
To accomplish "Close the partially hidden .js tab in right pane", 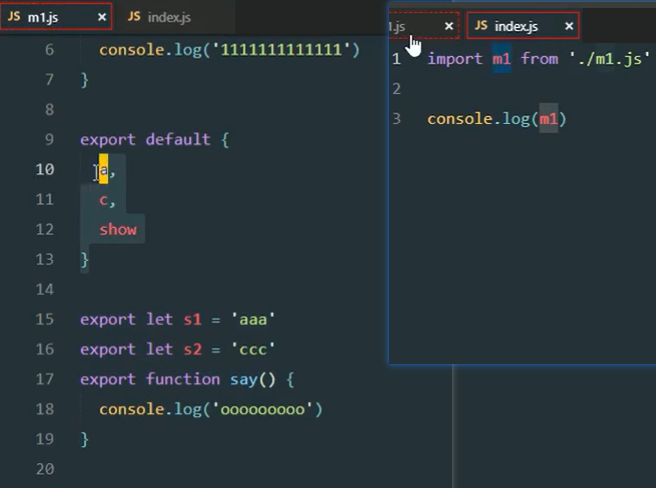I will (448, 26).
